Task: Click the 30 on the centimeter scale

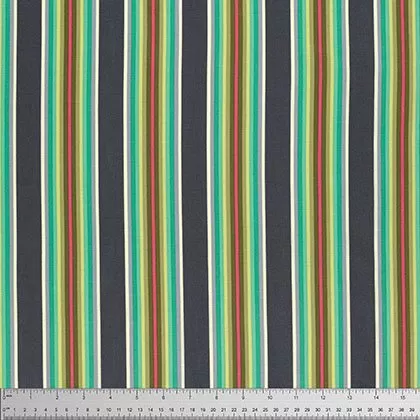Action: [x=318, y=410]
